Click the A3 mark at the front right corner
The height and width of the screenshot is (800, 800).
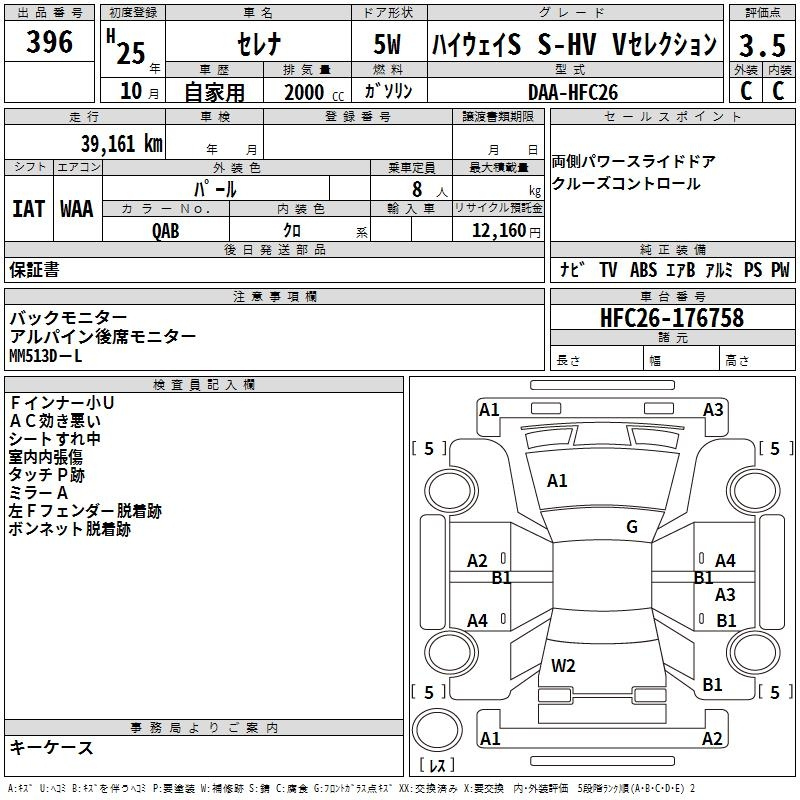coord(713,410)
